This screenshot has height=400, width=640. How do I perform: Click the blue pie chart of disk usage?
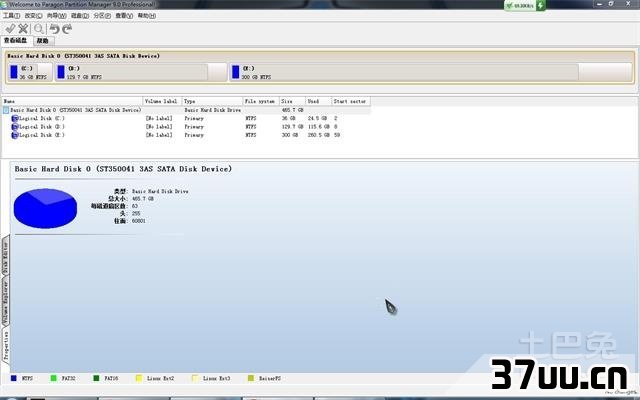pos(45,208)
